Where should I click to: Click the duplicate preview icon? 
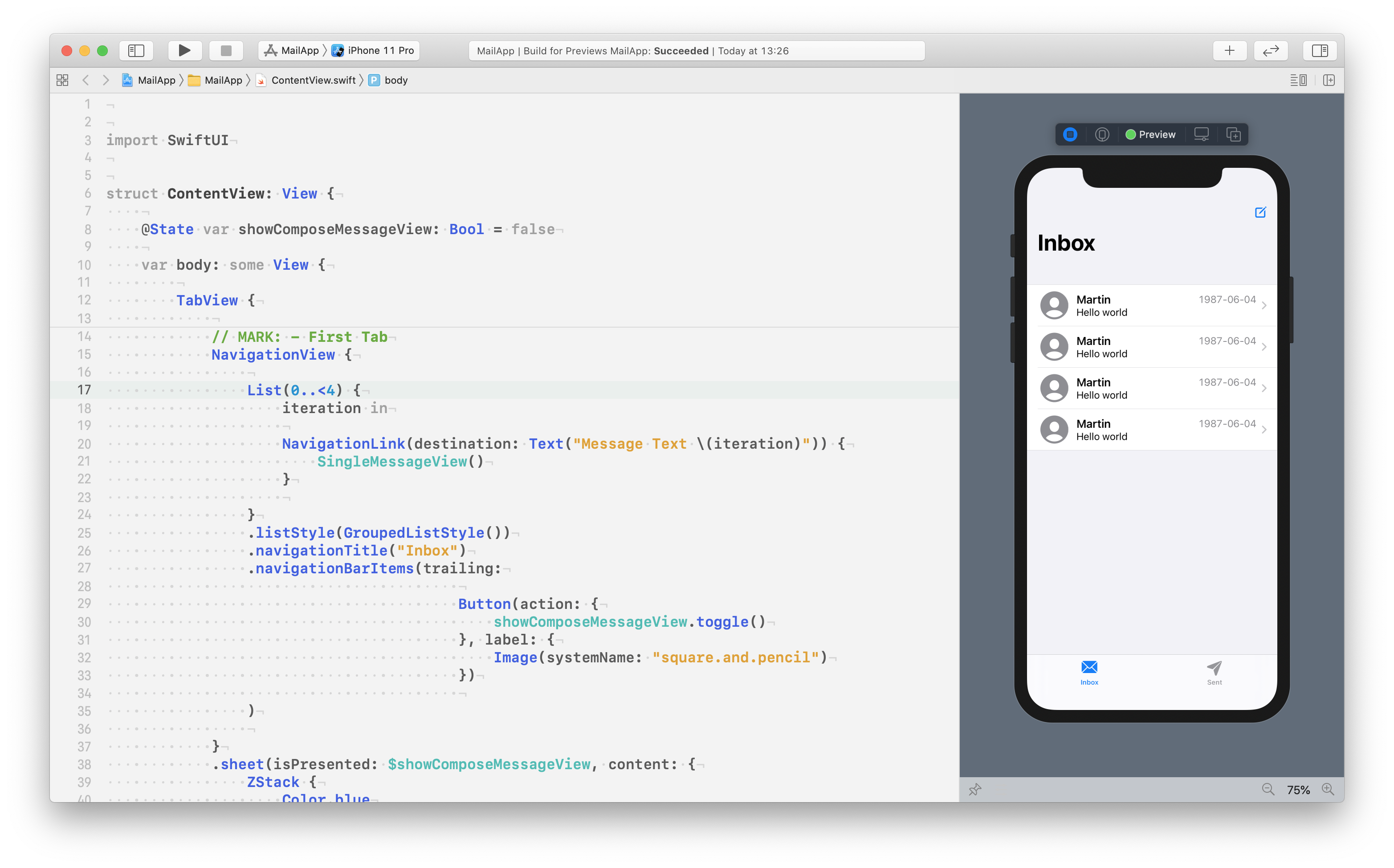tap(1233, 134)
